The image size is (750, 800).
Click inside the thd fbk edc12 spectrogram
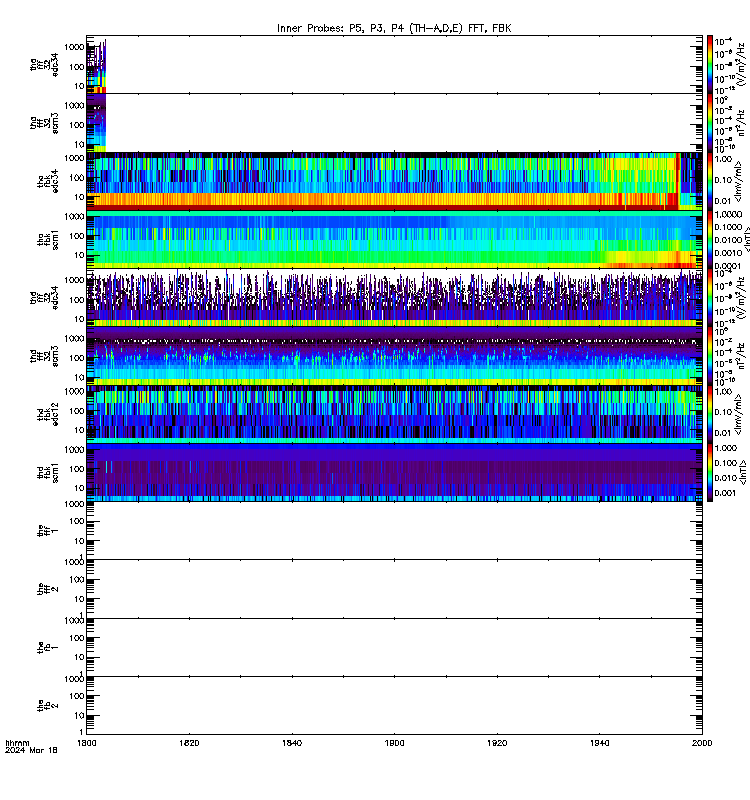[394, 414]
